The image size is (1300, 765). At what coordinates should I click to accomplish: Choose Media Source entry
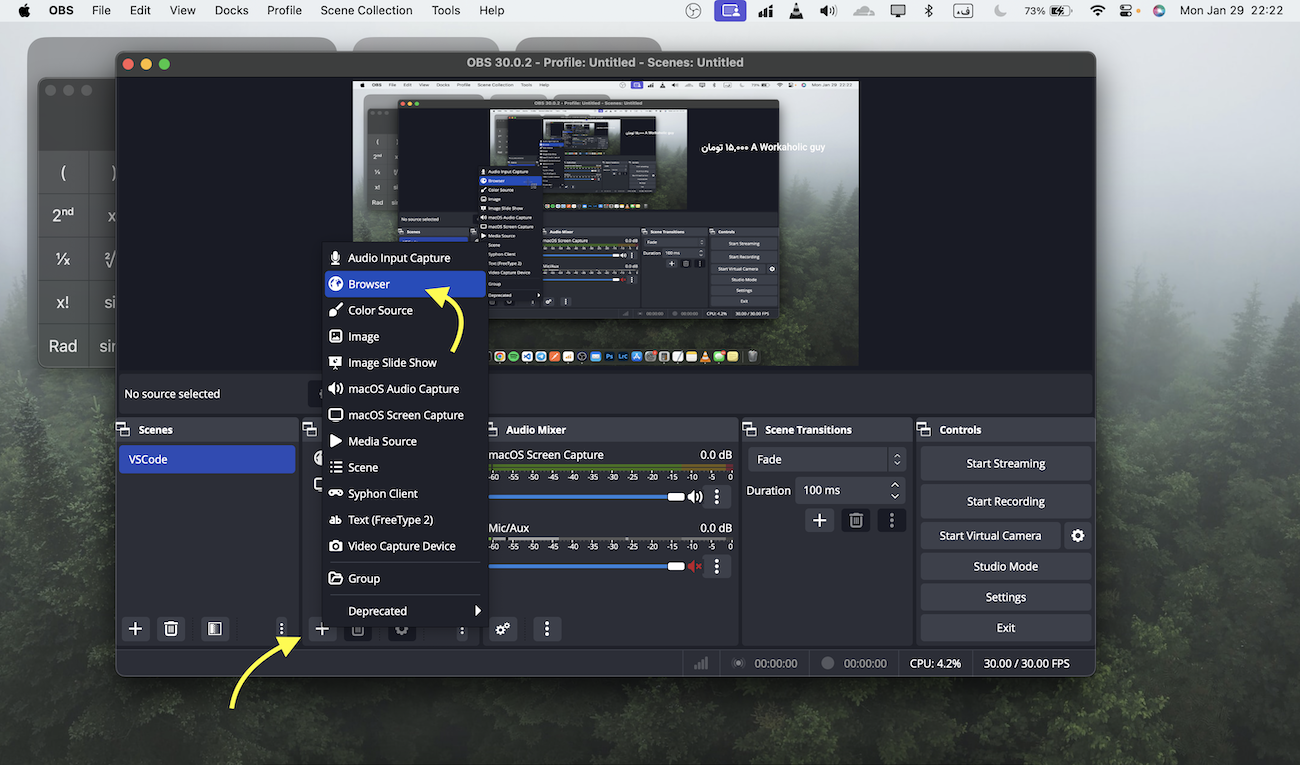(x=405, y=441)
